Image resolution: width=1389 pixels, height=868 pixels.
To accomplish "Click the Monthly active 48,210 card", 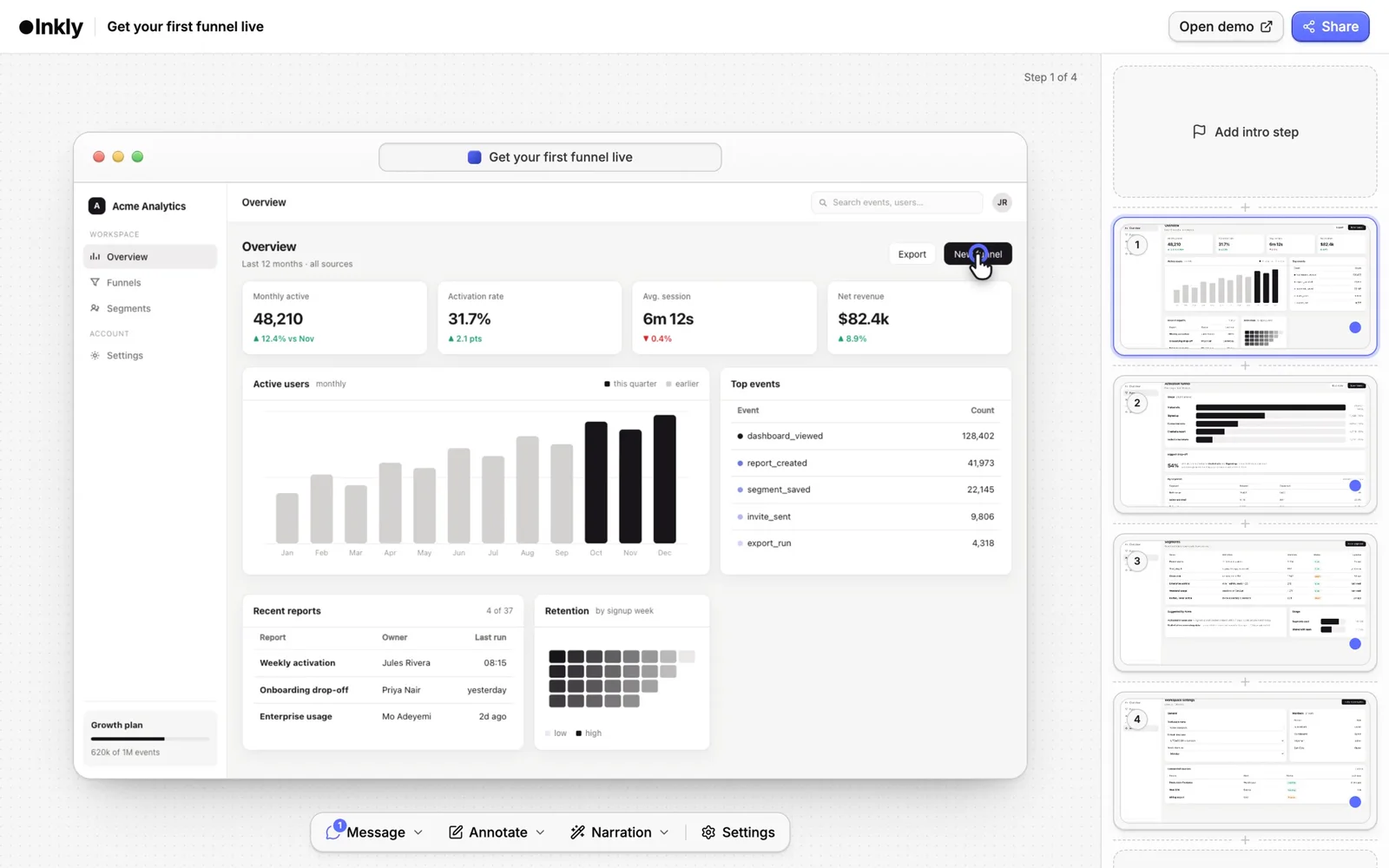I will click(334, 318).
